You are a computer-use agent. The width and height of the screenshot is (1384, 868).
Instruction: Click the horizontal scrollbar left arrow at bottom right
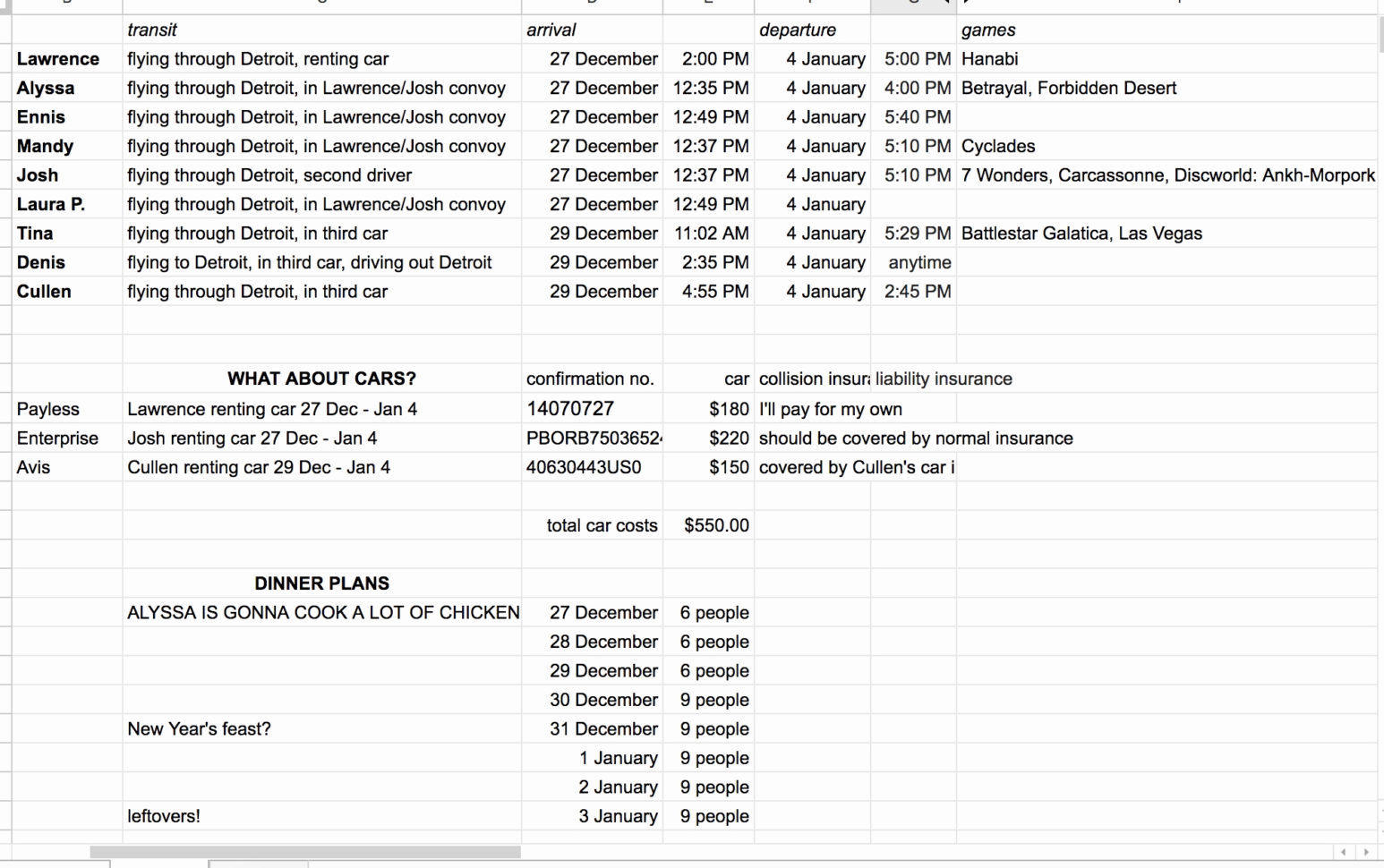click(1344, 852)
